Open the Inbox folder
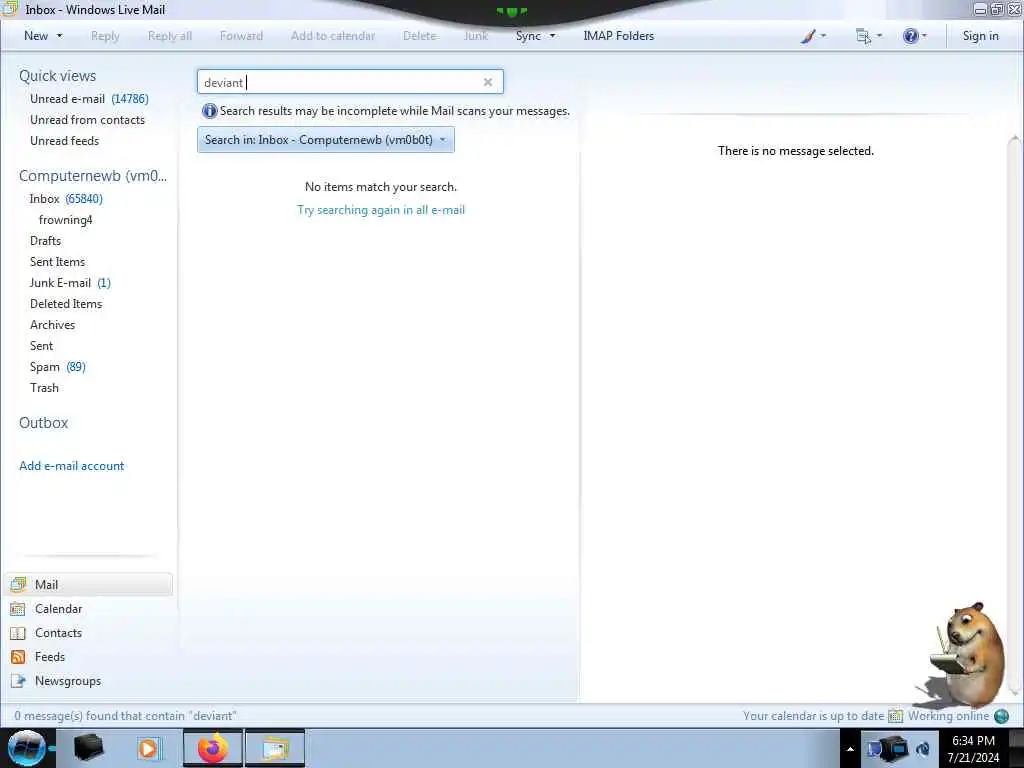The height and width of the screenshot is (768, 1024). point(44,199)
